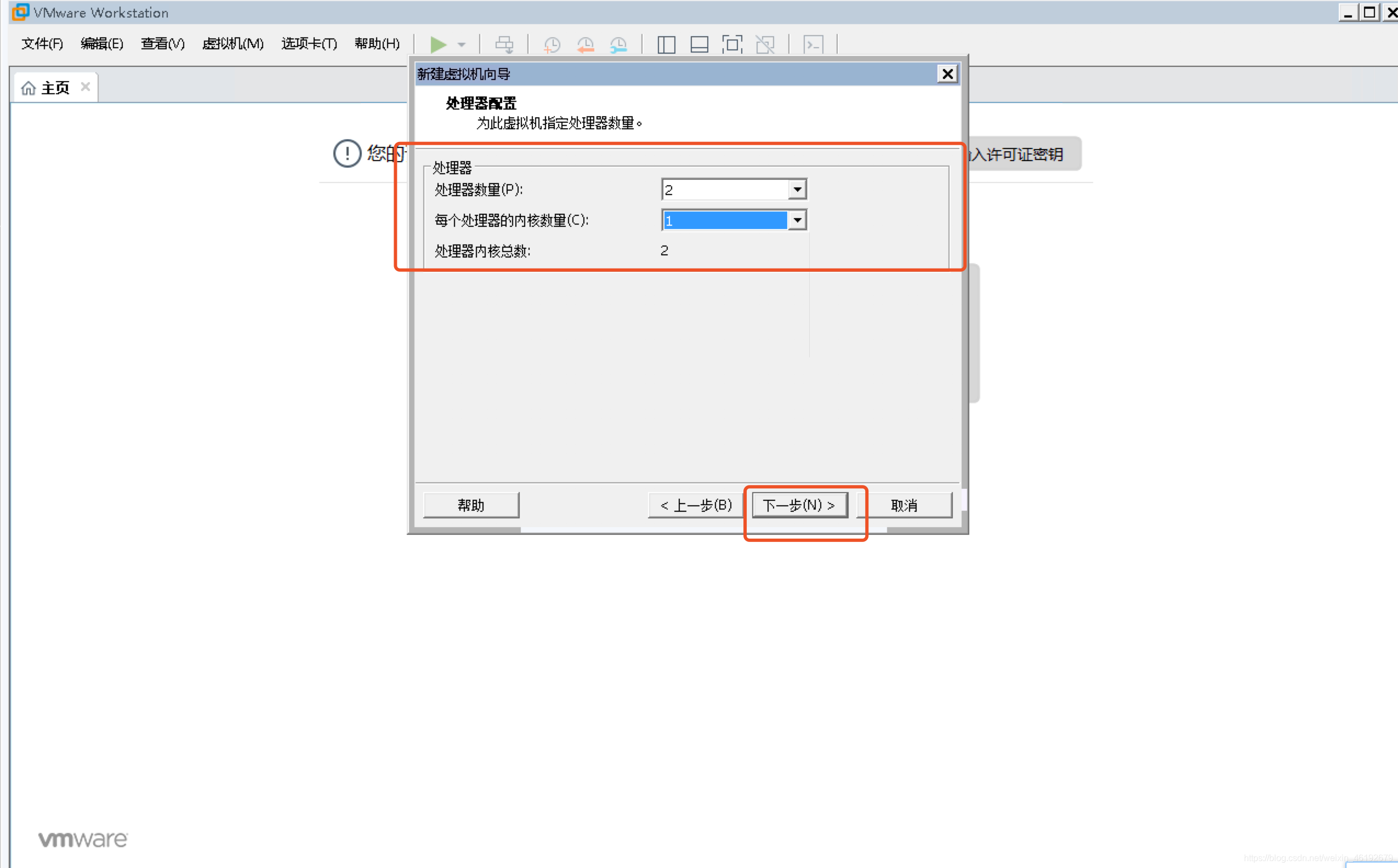Screen dimensions: 1398x868
Task: Click the unity mode toggle icon
Action: click(770, 44)
